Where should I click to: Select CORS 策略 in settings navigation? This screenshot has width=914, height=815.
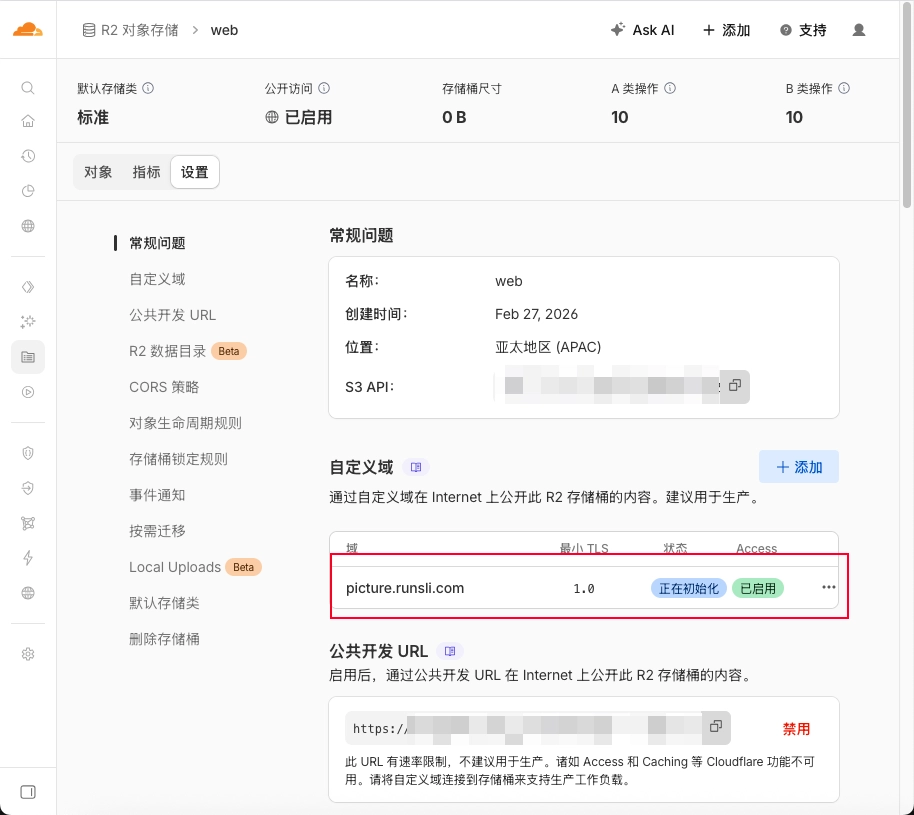pos(164,387)
